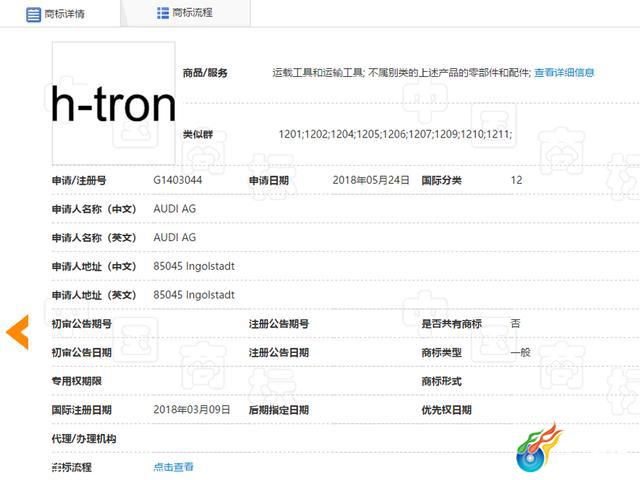Select international class value 12
The height and width of the screenshot is (480, 640).
point(516,180)
